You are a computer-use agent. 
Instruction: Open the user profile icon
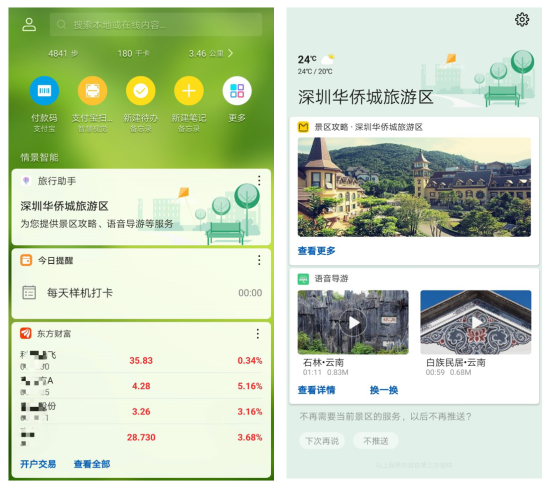(x=29, y=25)
